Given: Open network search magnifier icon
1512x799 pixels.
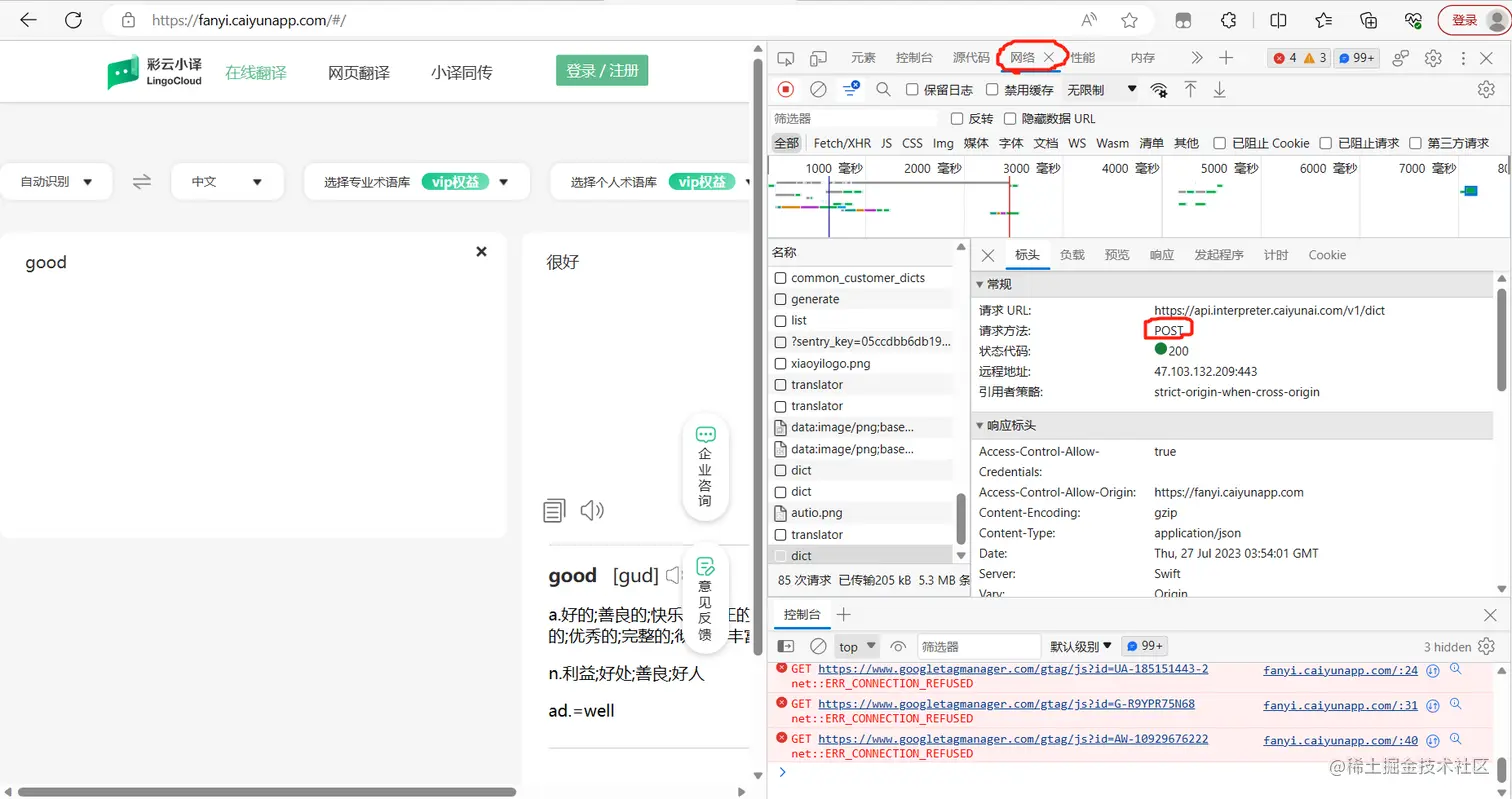Looking at the screenshot, I should (x=883, y=89).
